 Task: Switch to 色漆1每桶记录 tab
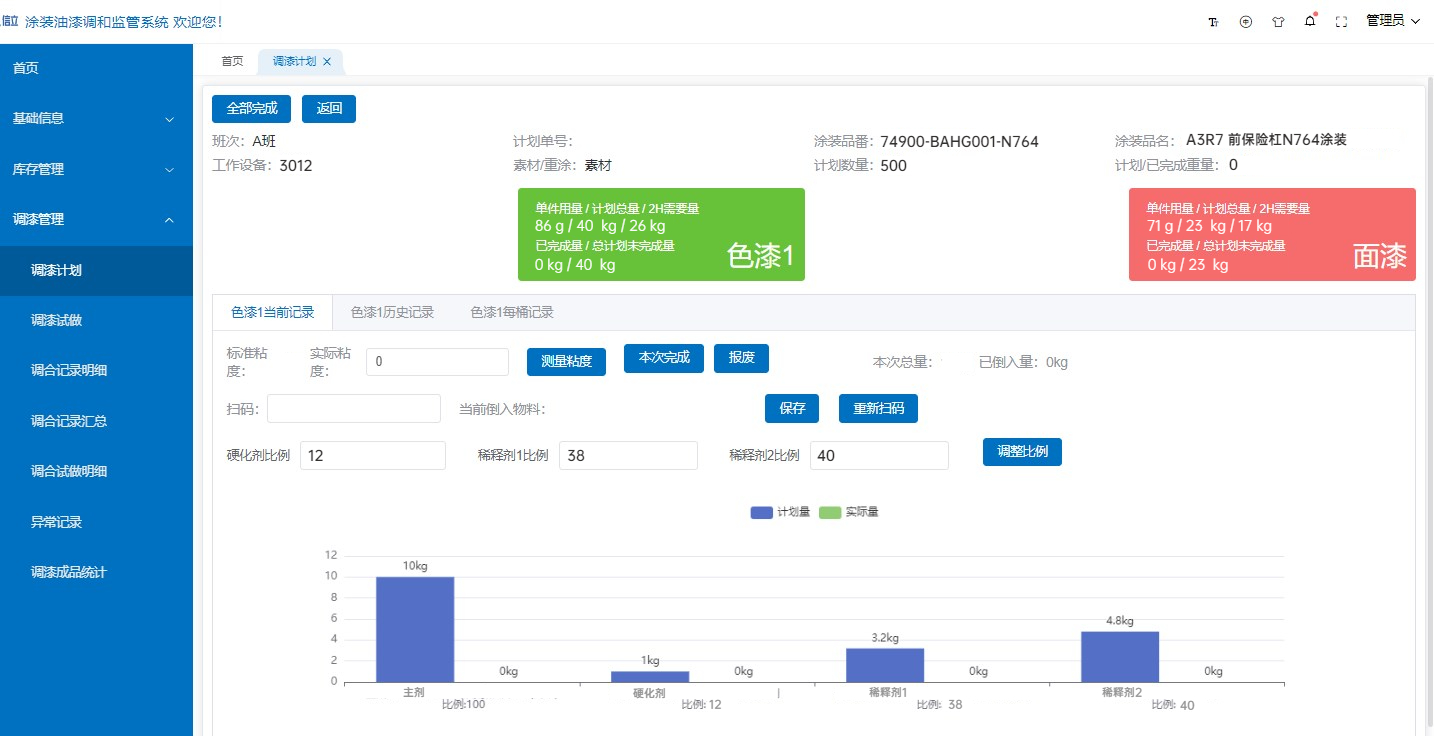coord(512,312)
